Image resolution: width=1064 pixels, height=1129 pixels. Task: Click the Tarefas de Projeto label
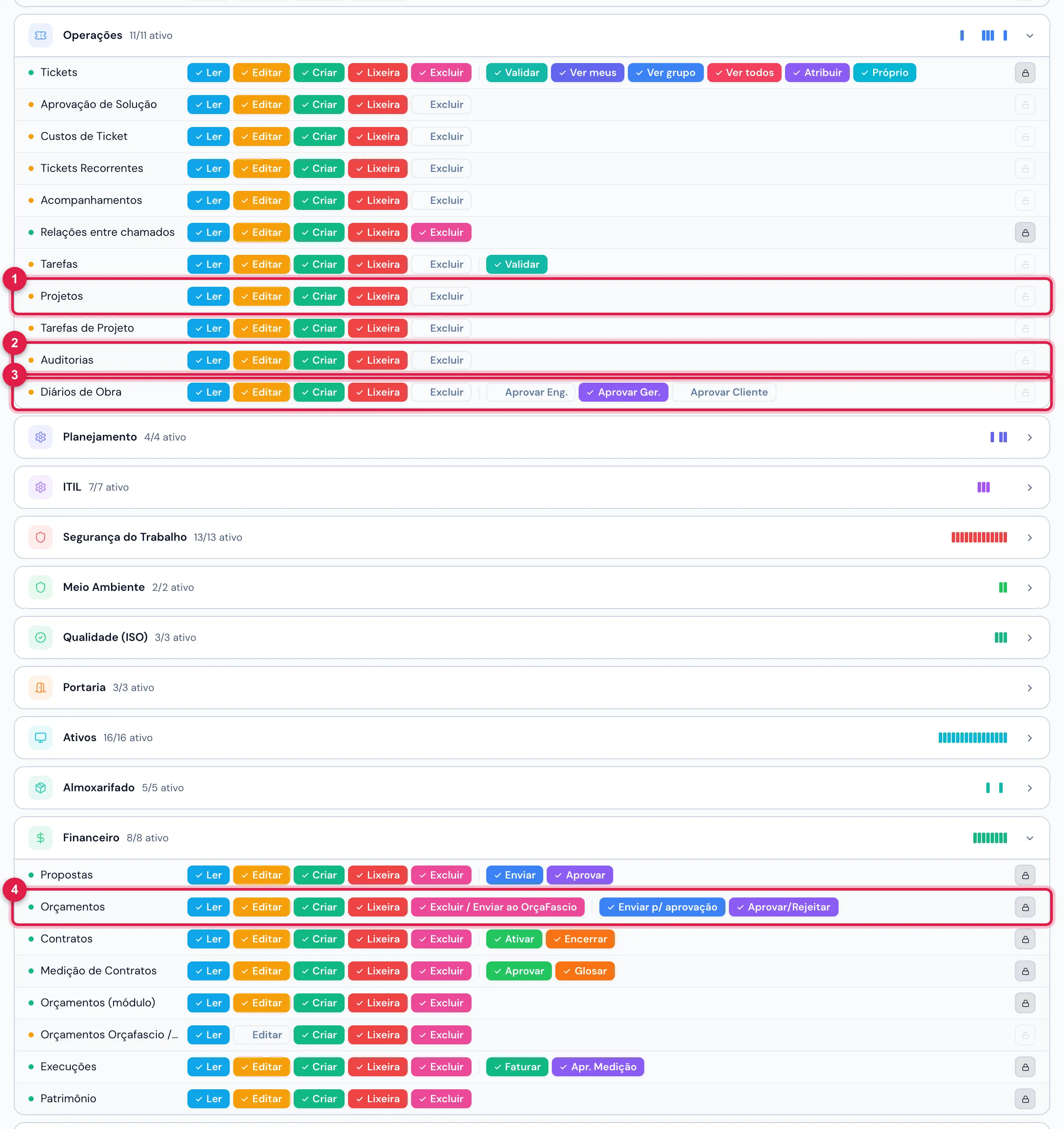pos(87,328)
